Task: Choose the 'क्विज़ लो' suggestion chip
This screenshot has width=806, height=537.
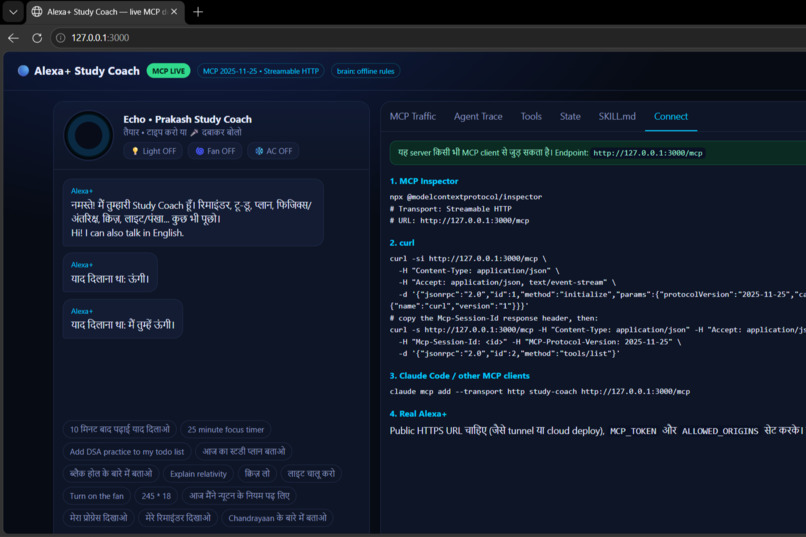Action: pyautogui.click(x=257, y=474)
